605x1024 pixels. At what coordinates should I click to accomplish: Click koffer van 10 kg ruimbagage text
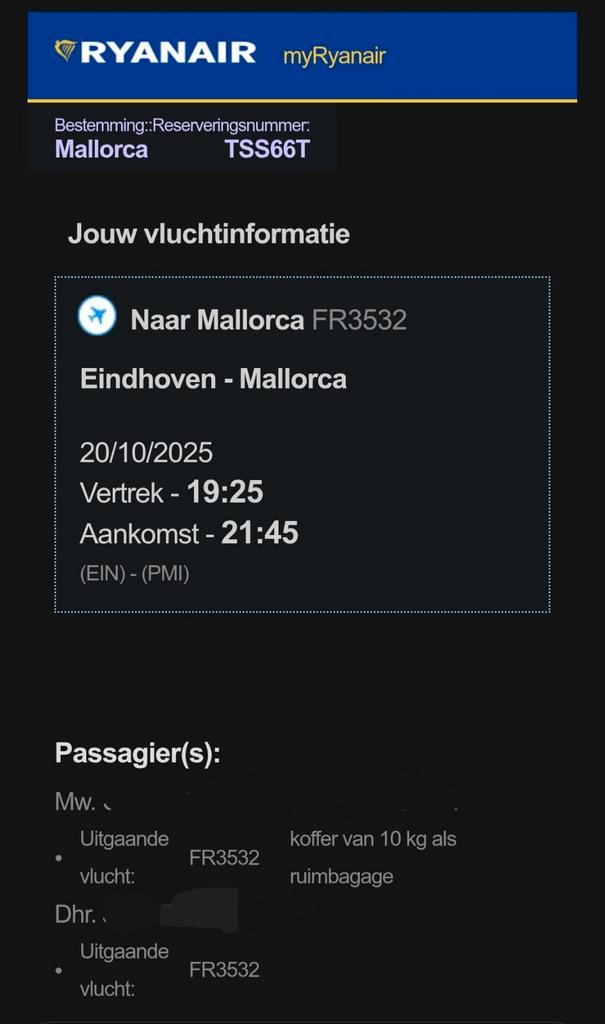[x=372, y=857]
